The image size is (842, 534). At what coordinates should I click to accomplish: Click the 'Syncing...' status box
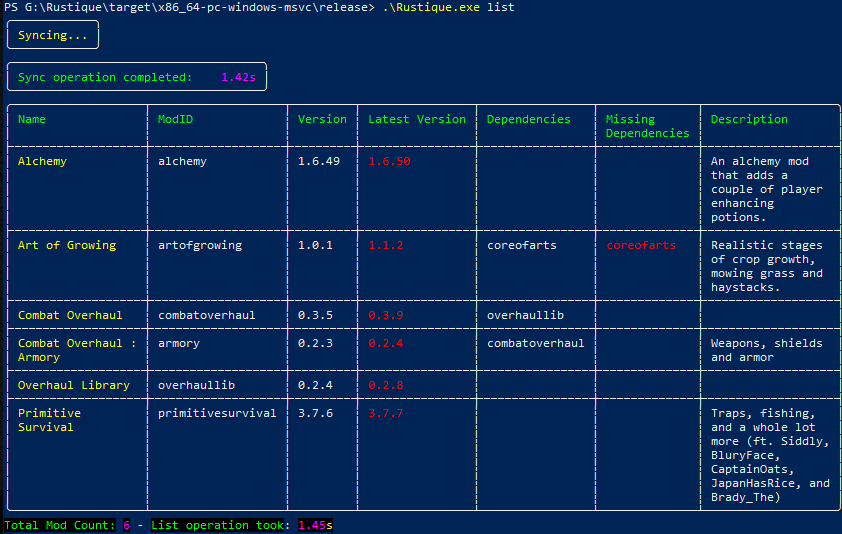(x=53, y=35)
